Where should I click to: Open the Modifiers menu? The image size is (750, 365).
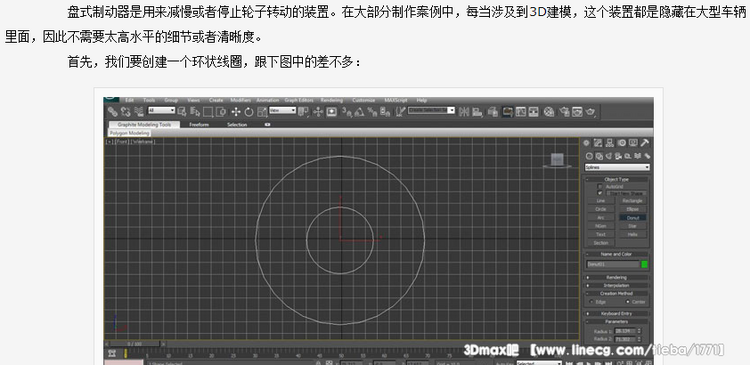(241, 100)
